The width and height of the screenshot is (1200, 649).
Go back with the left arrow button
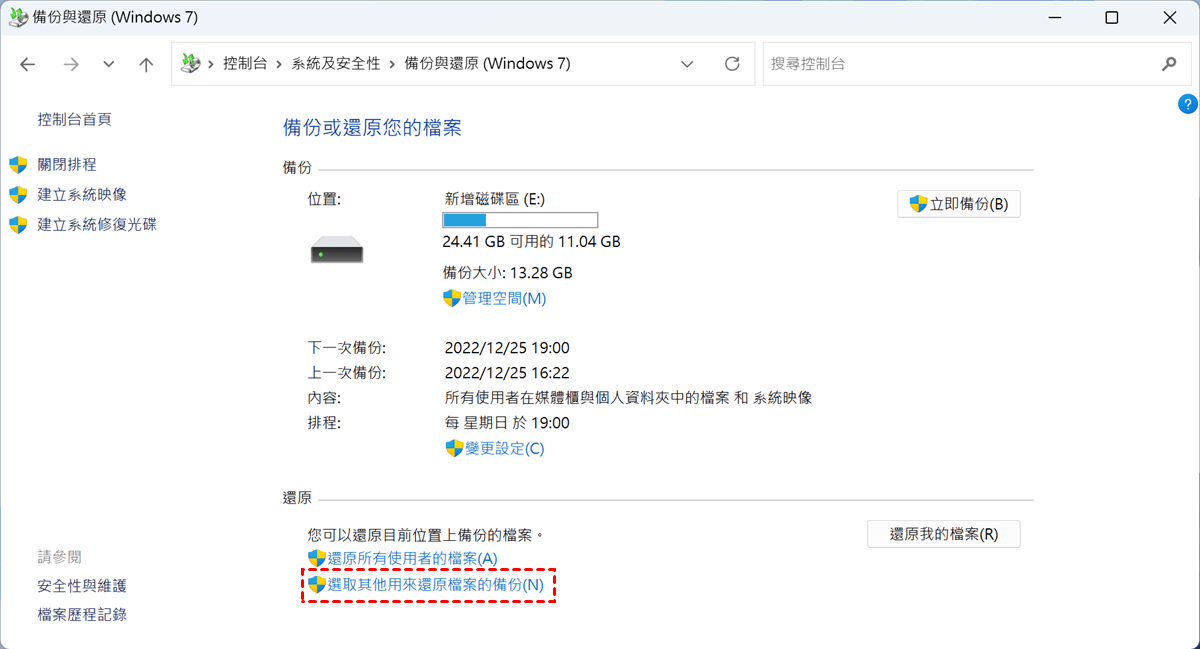point(28,64)
